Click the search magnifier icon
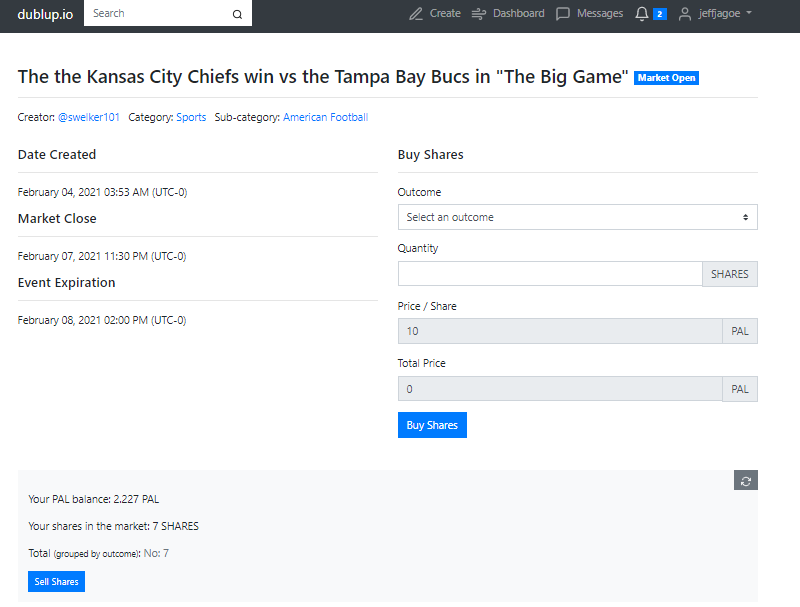Image resolution: width=800 pixels, height=607 pixels. pyautogui.click(x=237, y=14)
